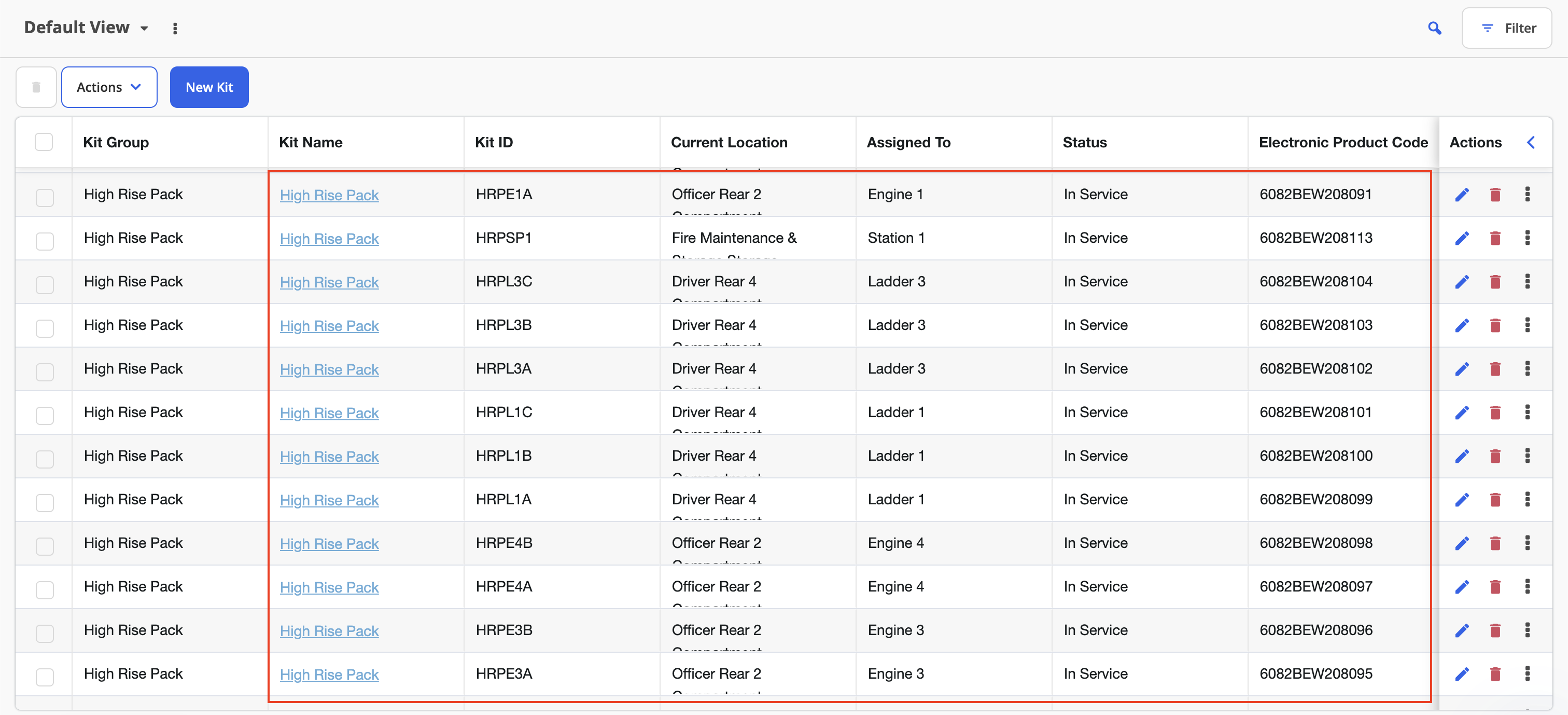Open more options for kit HRPSP1
1568x715 pixels.
pos(1527,238)
